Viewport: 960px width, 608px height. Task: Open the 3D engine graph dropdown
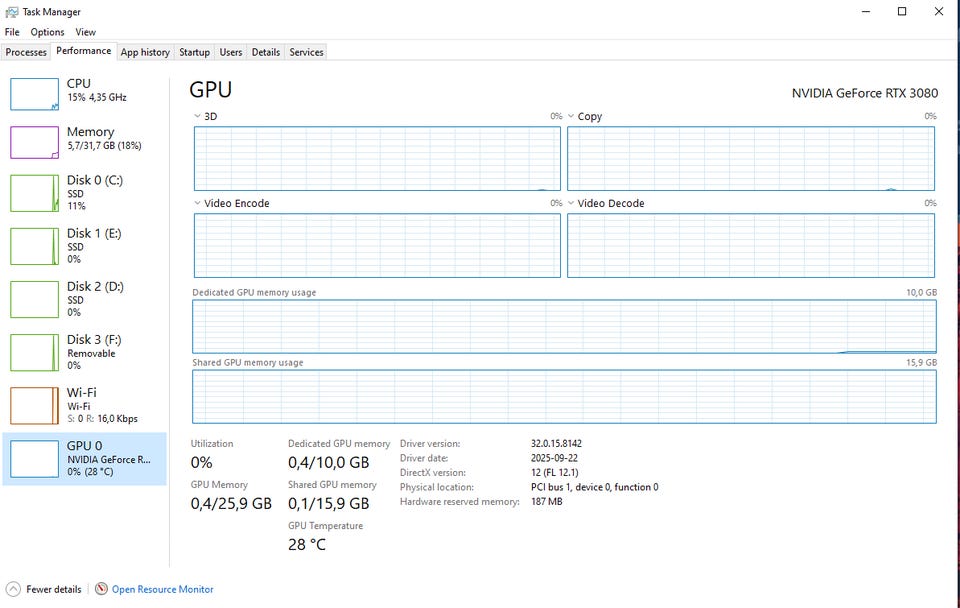pos(198,117)
